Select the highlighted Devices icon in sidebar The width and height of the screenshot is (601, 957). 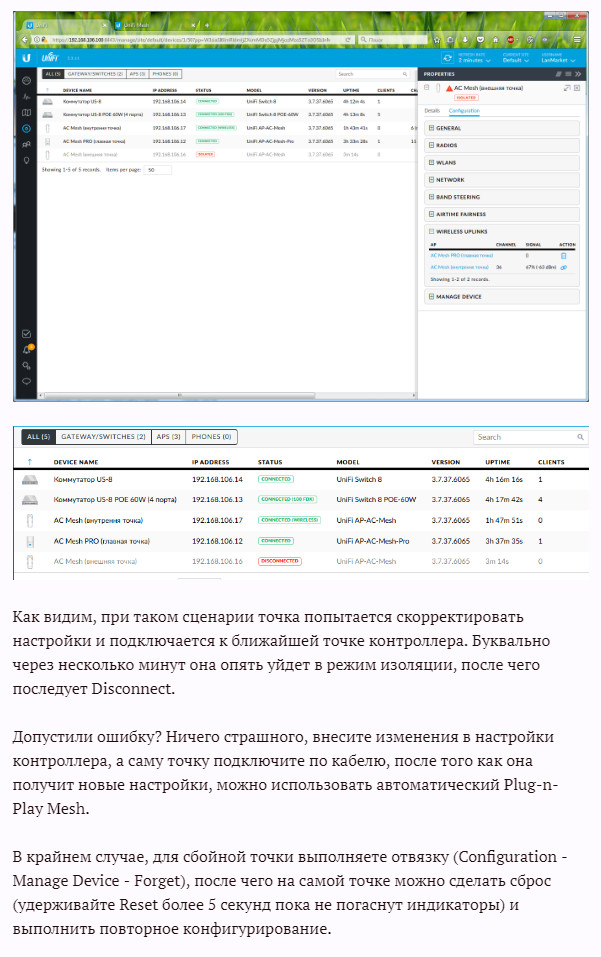click(x=26, y=129)
